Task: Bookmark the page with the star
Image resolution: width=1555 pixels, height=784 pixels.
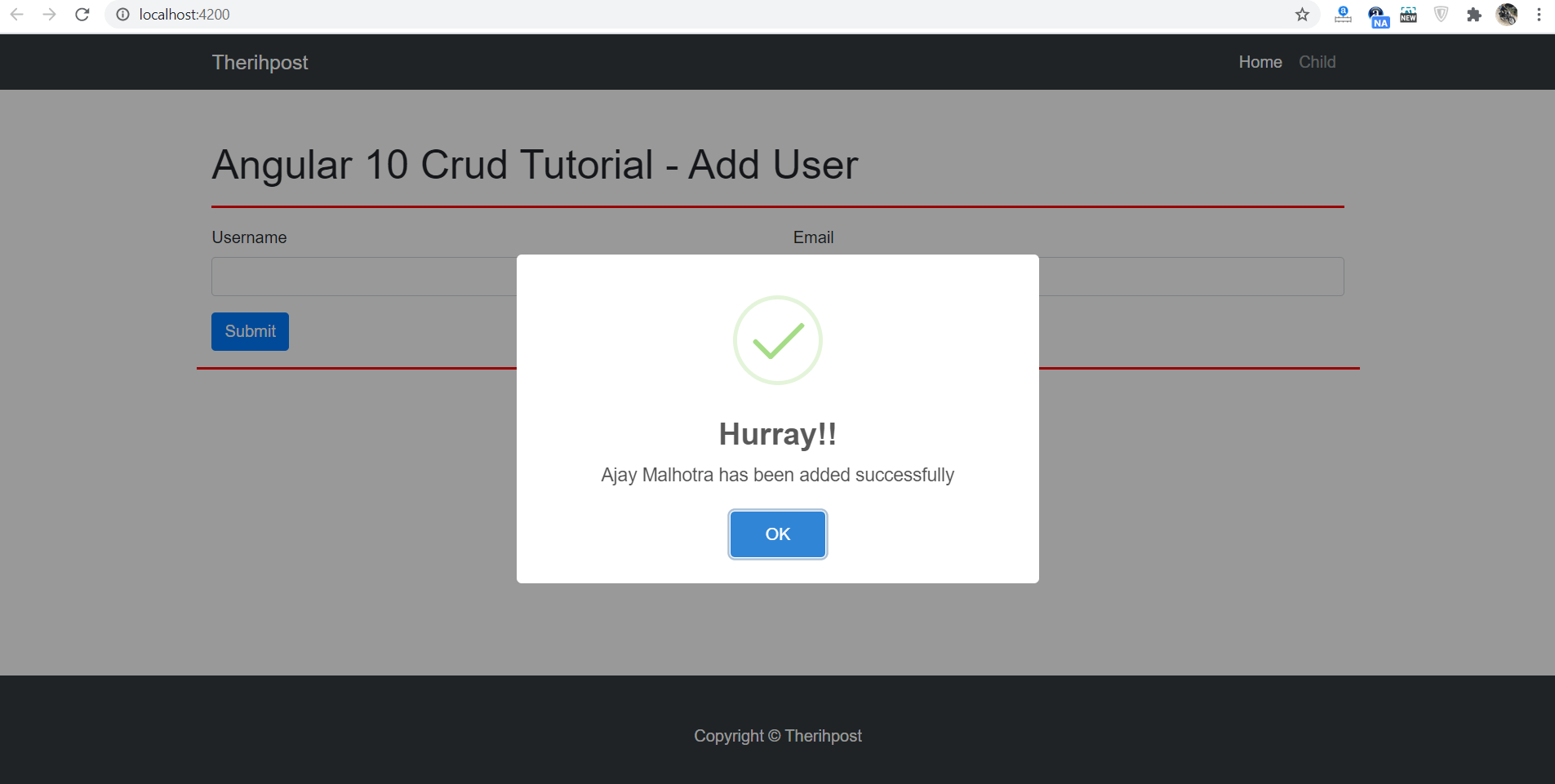Action: pyautogui.click(x=1303, y=14)
